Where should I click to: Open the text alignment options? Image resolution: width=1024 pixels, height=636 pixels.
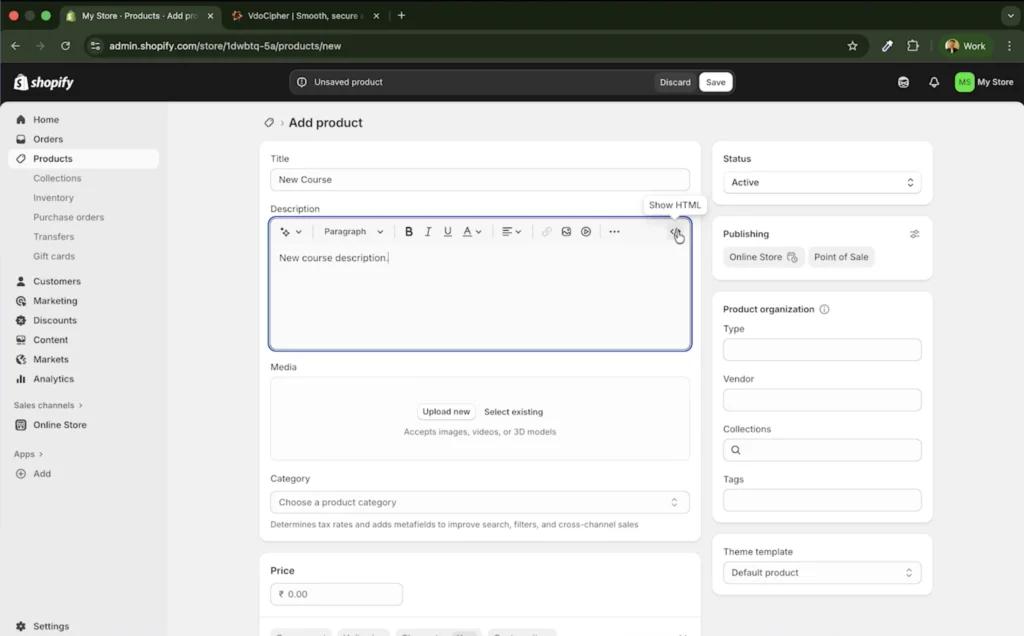(511, 232)
